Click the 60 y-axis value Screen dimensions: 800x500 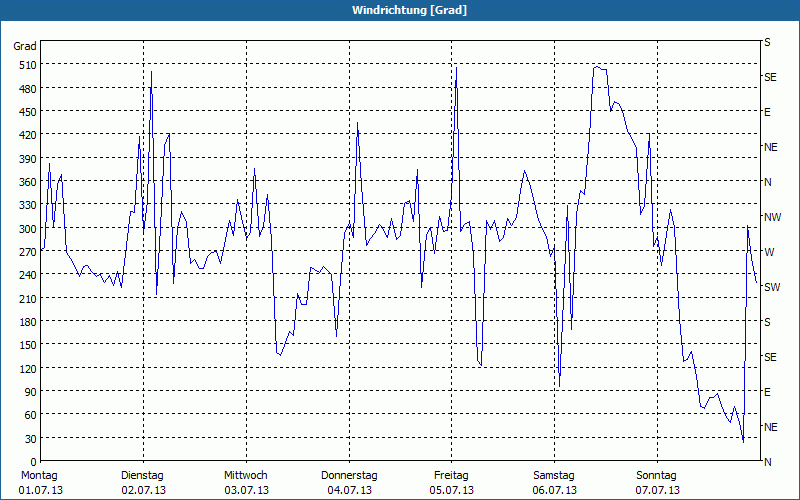pos(31,415)
